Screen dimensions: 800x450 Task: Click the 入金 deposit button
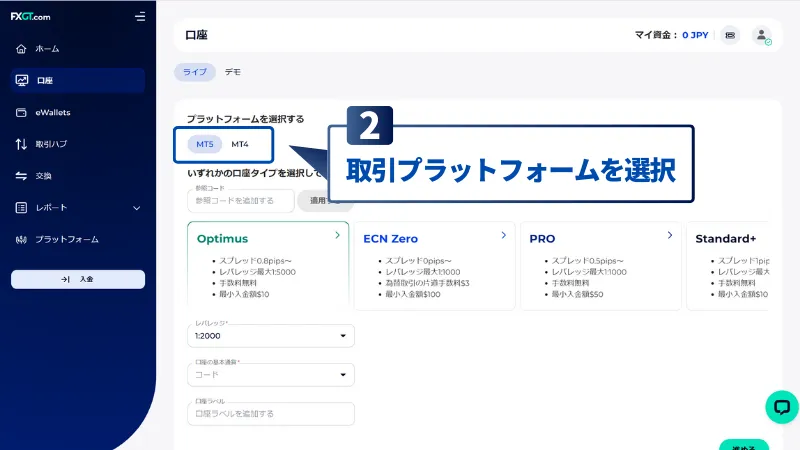78,279
